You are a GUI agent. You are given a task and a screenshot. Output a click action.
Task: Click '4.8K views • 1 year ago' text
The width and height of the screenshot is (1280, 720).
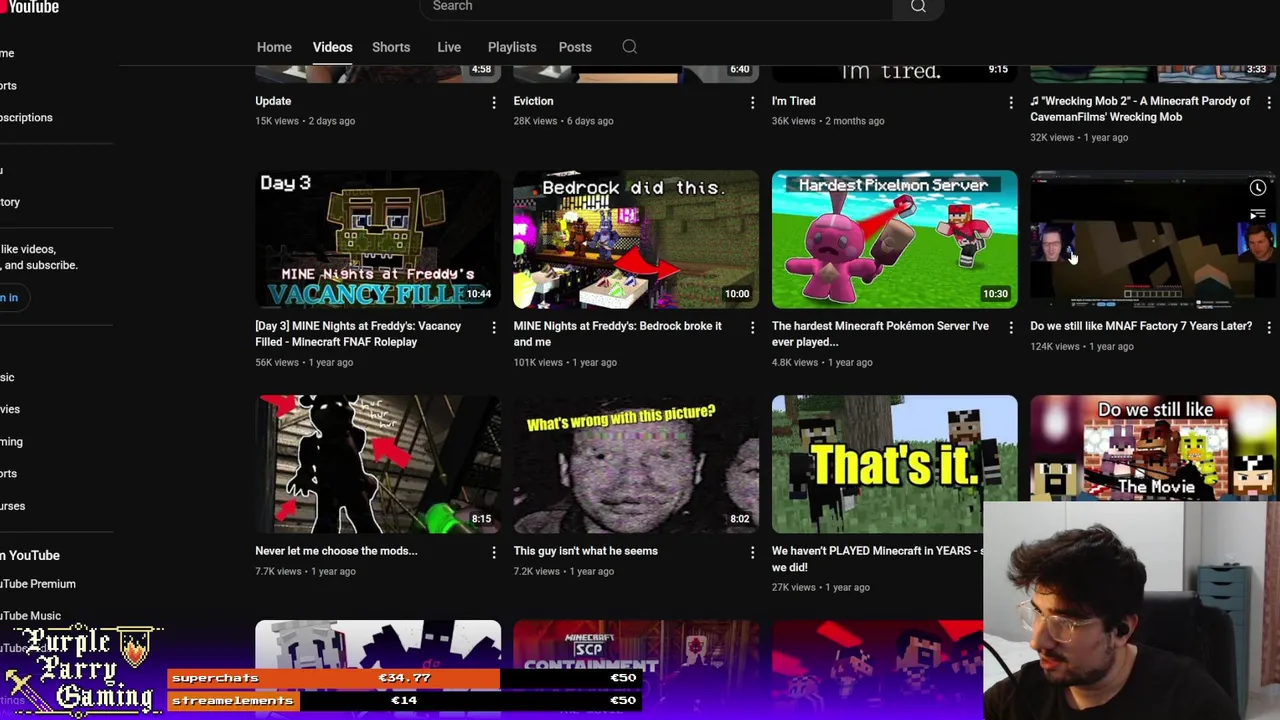click(x=822, y=362)
